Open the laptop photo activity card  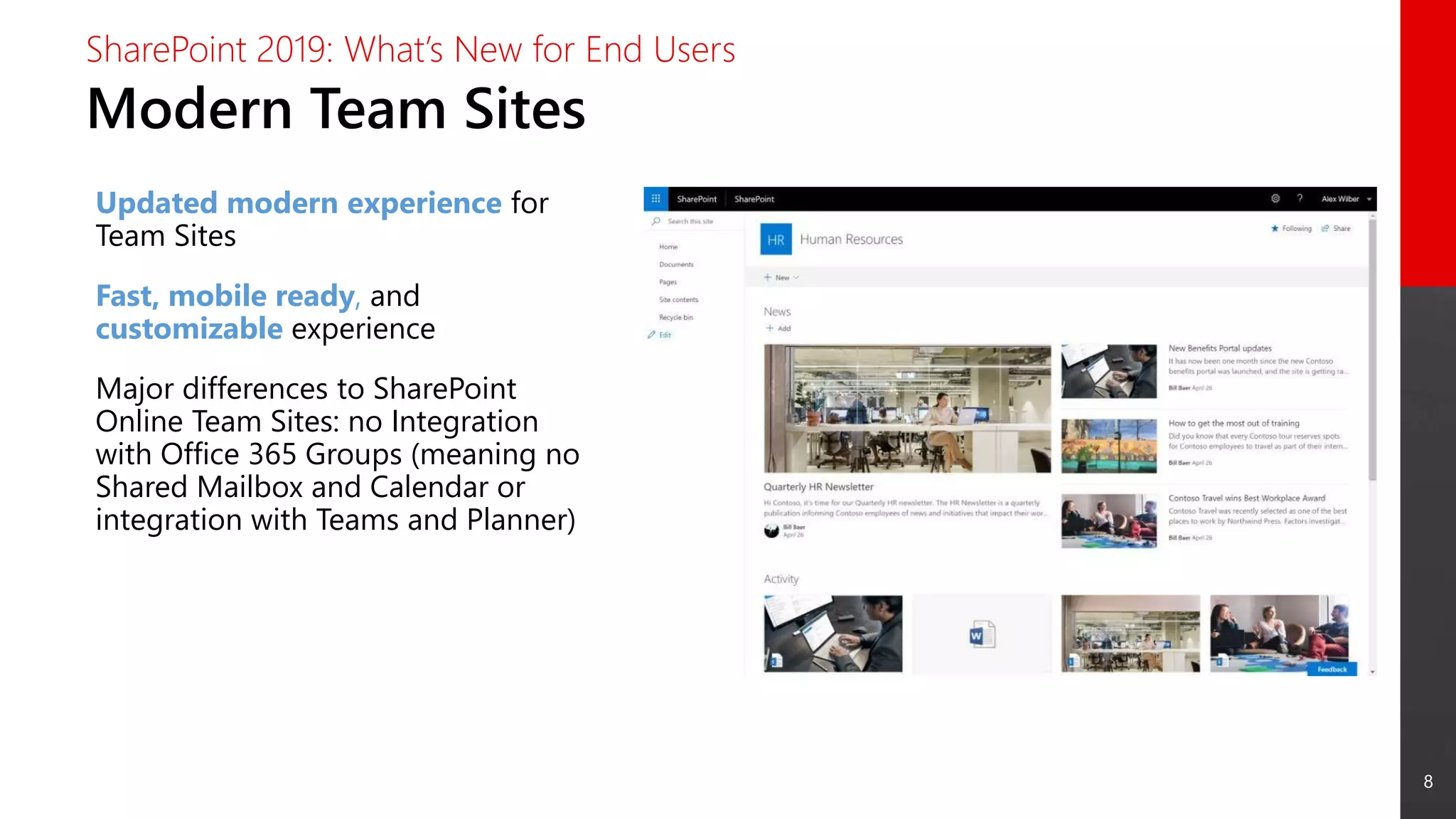(833, 633)
